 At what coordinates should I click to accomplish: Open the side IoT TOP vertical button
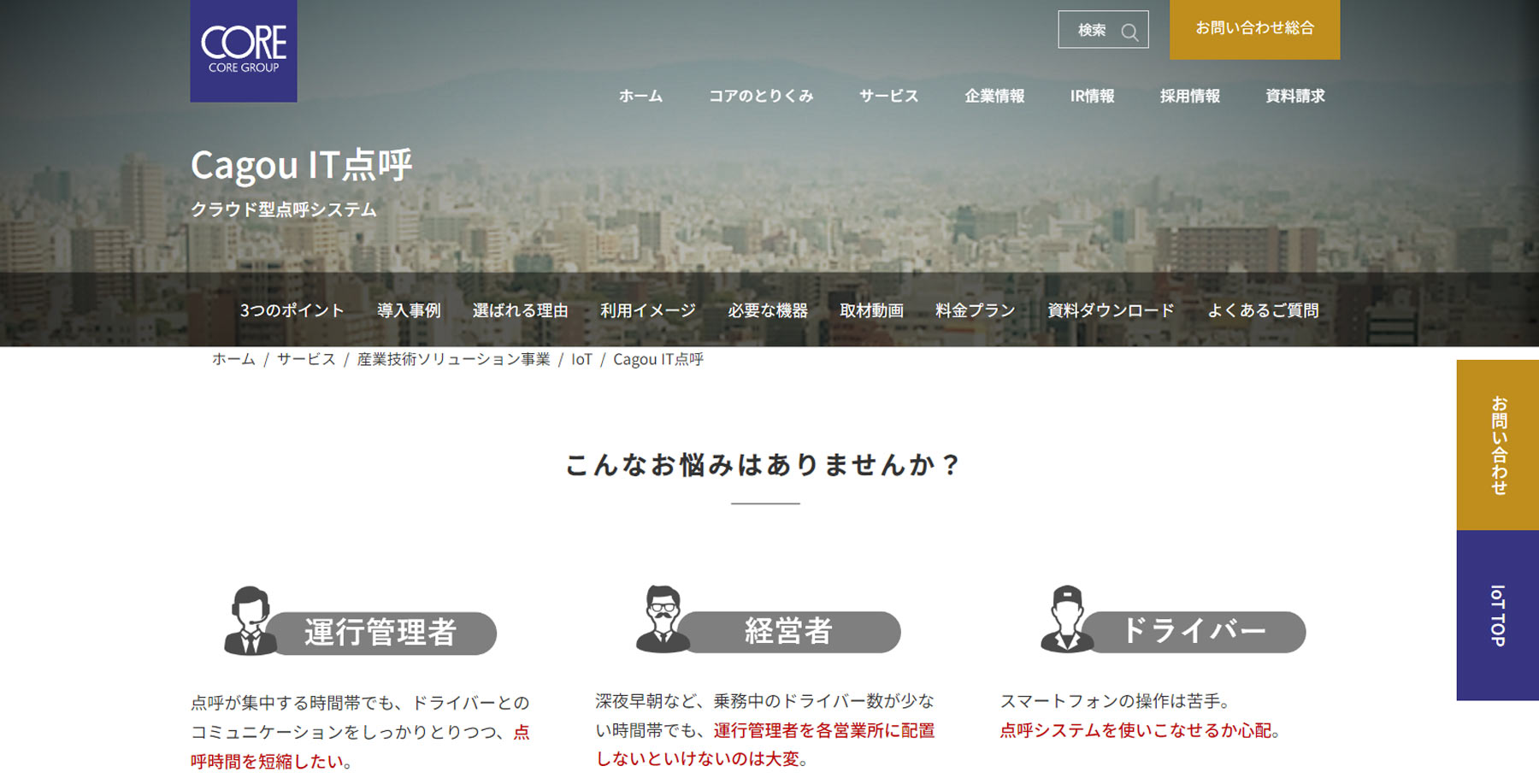(x=1498, y=616)
